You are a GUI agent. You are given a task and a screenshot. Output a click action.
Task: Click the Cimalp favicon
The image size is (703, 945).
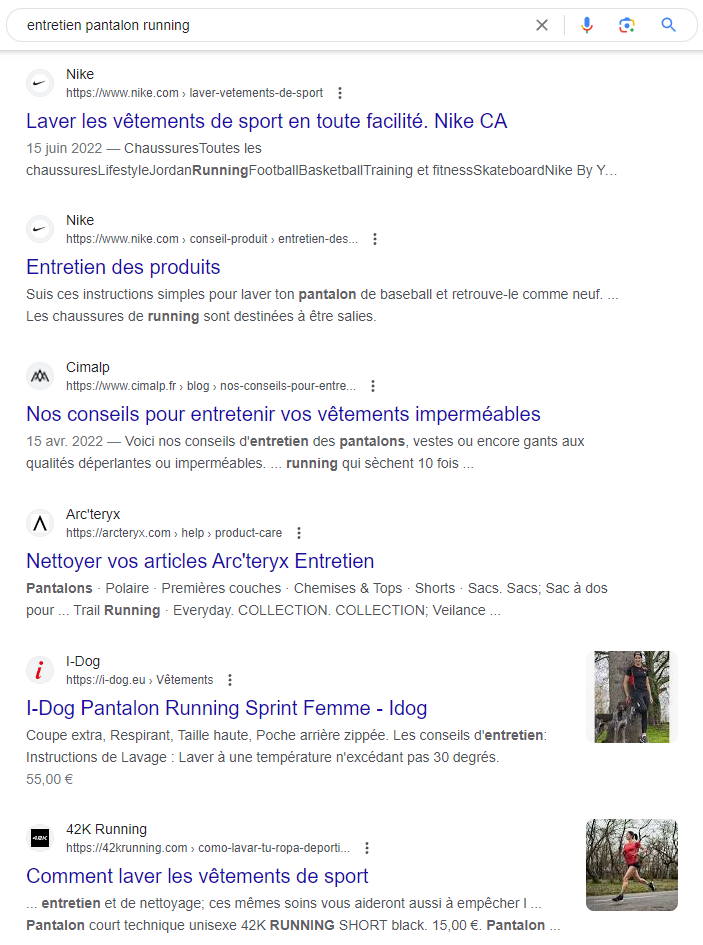pos(40,376)
